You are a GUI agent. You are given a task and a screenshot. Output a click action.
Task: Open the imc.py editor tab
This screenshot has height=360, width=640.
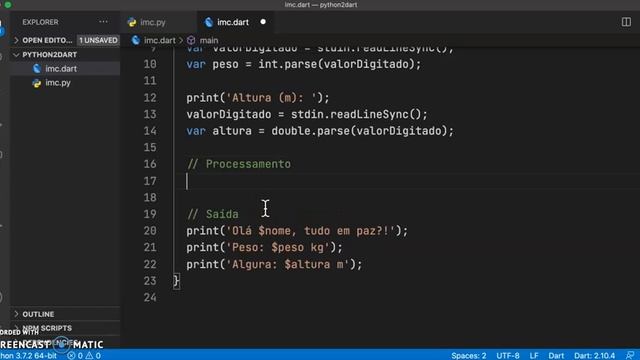(152, 22)
